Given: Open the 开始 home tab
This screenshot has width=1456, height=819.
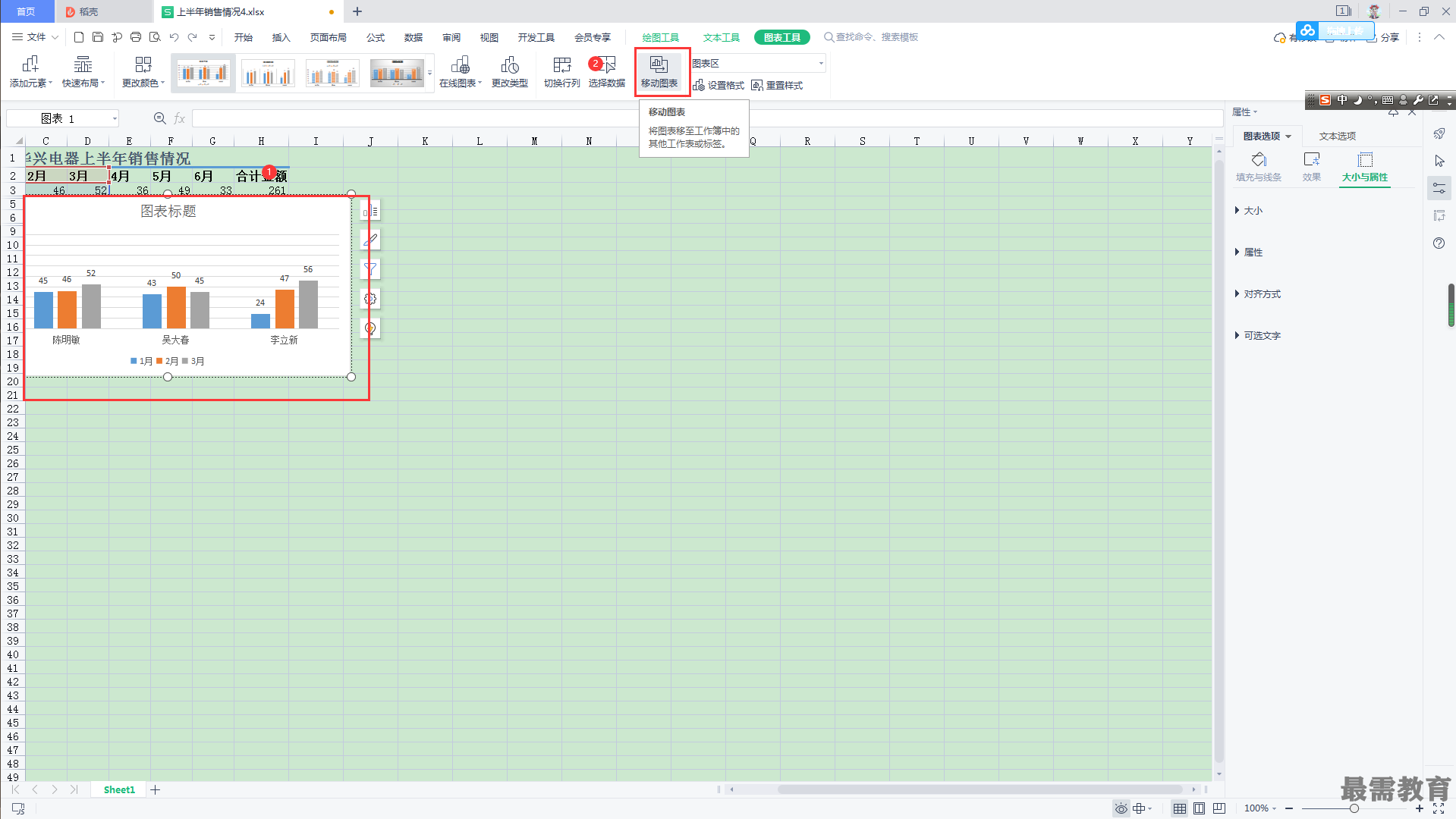Looking at the screenshot, I should click(x=244, y=37).
